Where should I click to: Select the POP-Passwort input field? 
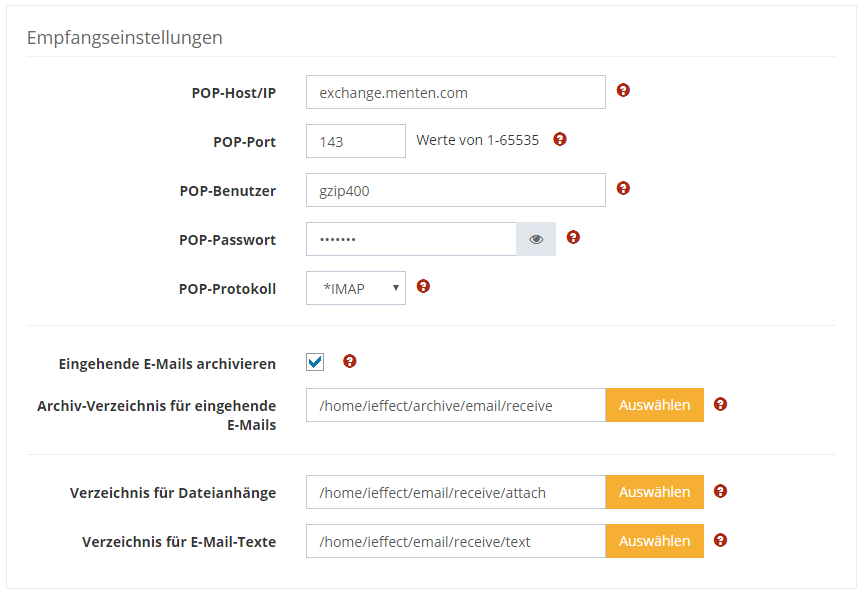[410, 240]
